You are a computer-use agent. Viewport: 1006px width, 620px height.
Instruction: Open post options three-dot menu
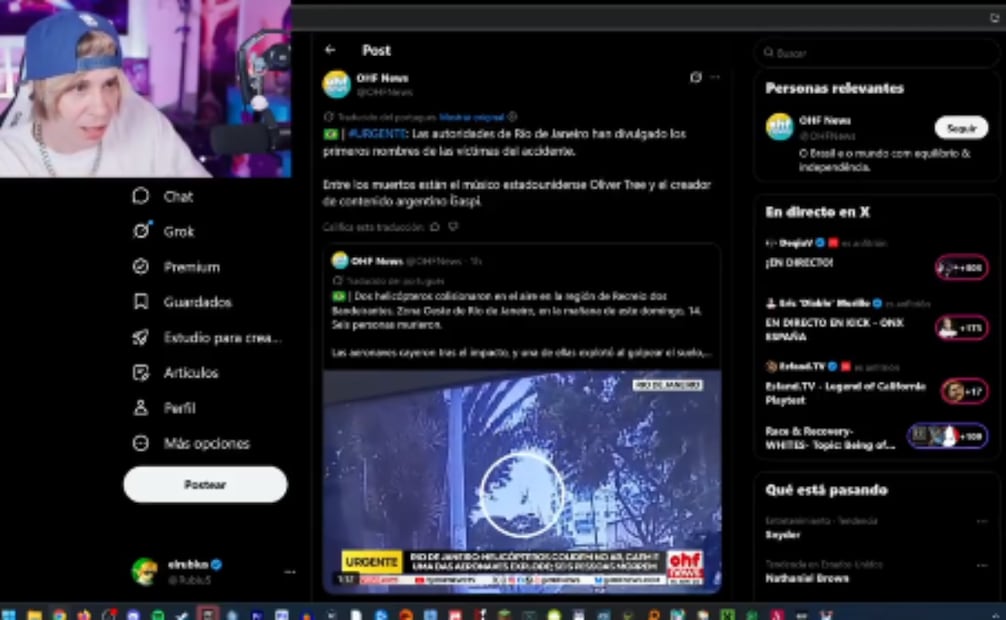click(x=715, y=77)
